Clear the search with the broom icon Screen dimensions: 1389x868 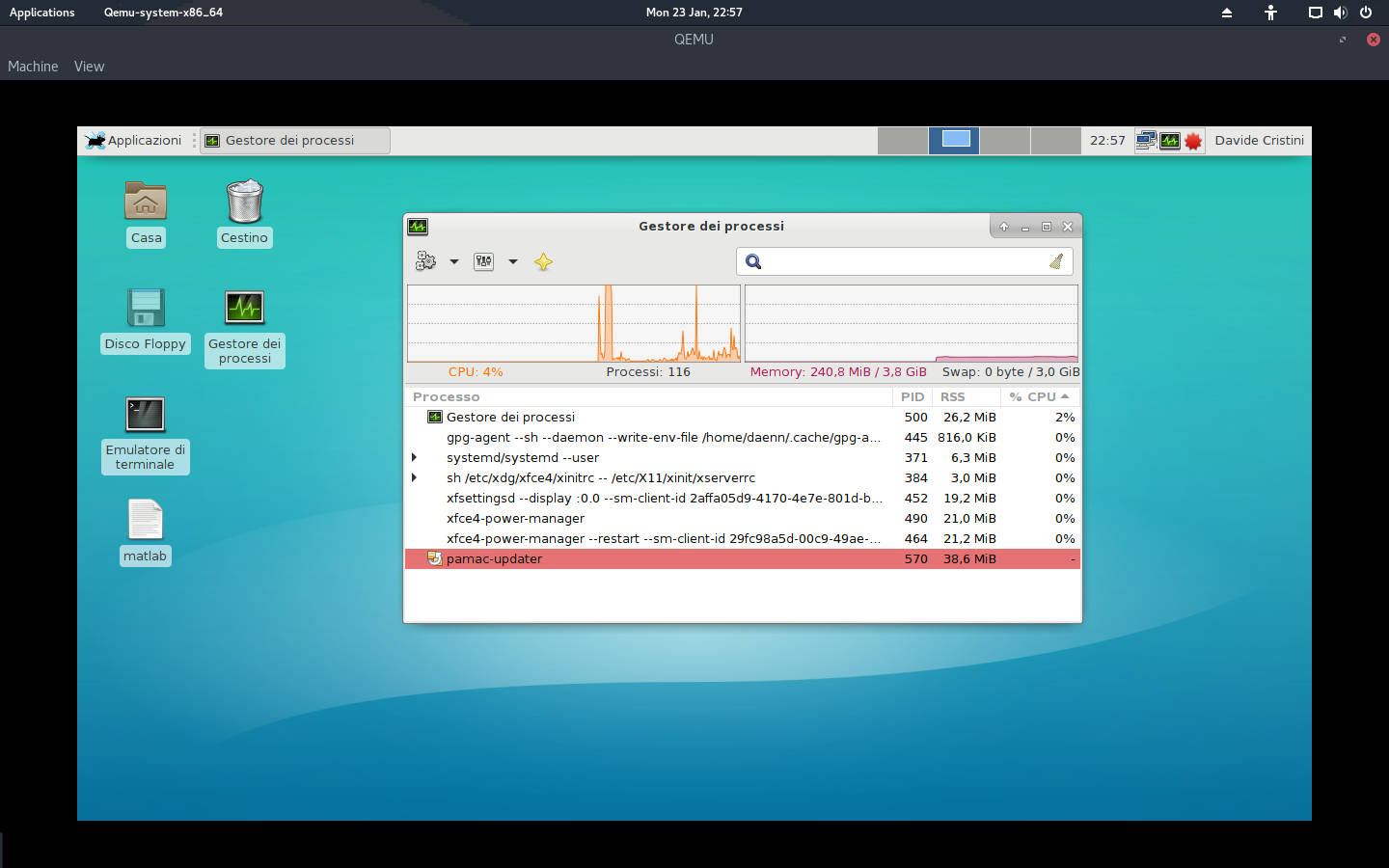pos(1056,261)
